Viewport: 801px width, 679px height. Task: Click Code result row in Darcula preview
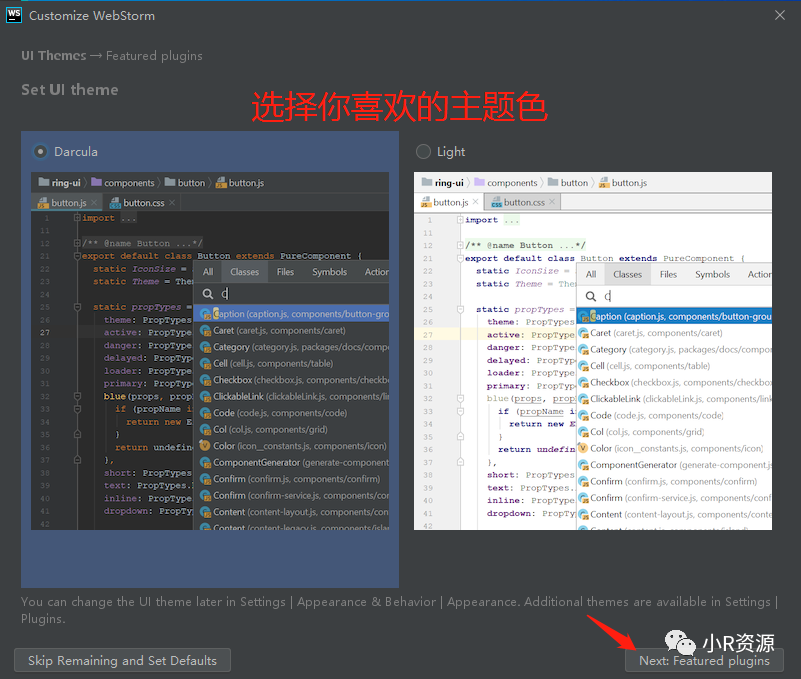click(x=292, y=413)
